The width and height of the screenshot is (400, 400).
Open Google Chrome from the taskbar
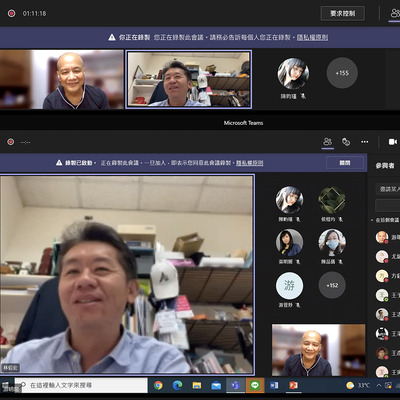pos(158,385)
